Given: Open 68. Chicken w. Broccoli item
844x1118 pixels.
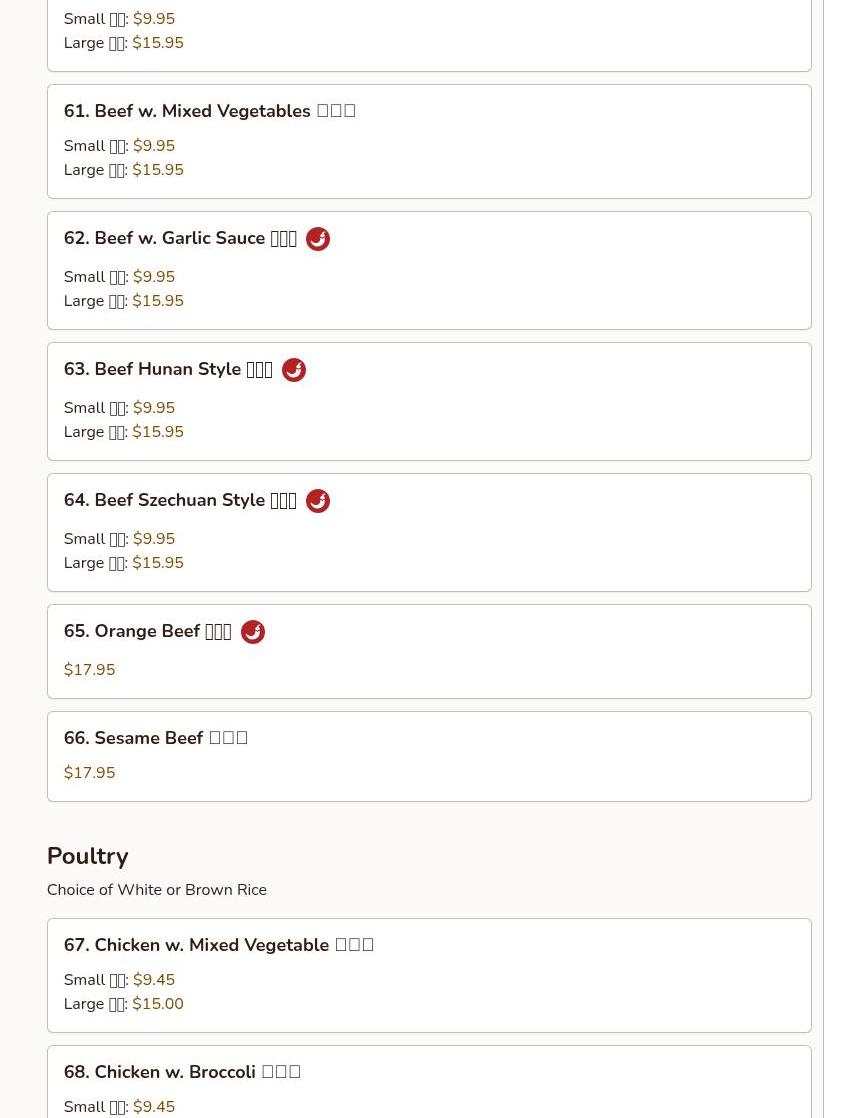Looking at the screenshot, I should pyautogui.click(x=182, y=1072).
